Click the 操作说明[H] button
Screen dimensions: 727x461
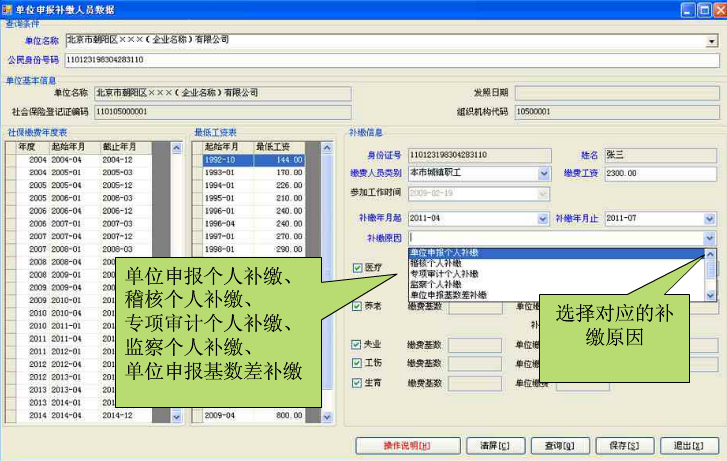[x=408, y=446]
